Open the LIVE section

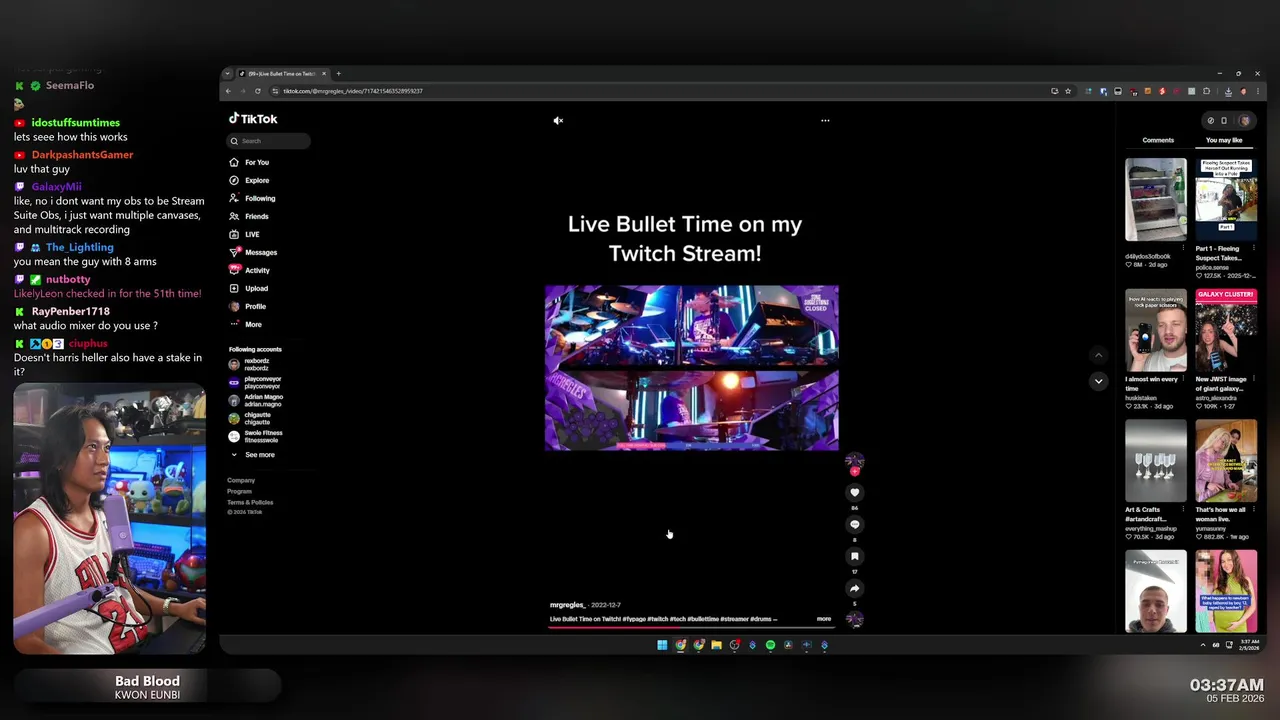[x=245, y=234]
